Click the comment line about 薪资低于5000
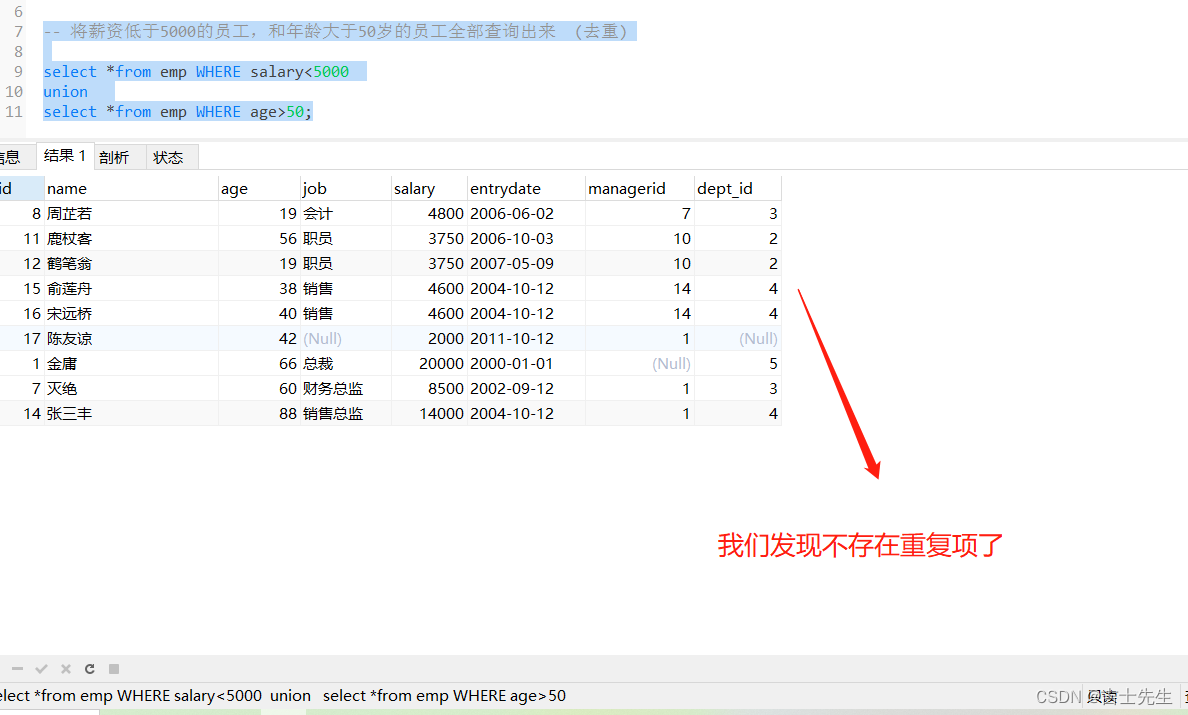 [x=336, y=31]
